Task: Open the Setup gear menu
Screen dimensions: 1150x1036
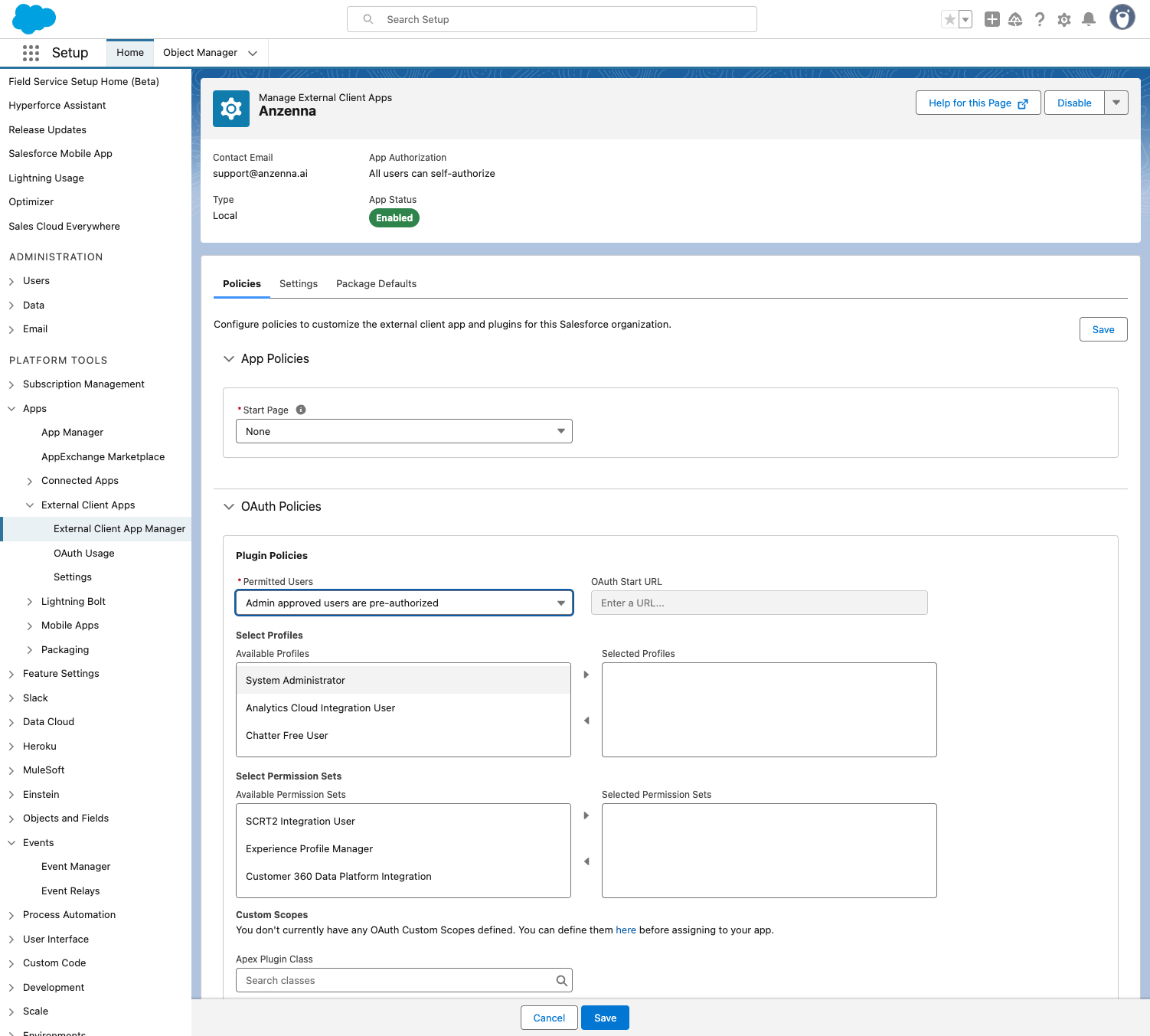Action: tap(1063, 20)
